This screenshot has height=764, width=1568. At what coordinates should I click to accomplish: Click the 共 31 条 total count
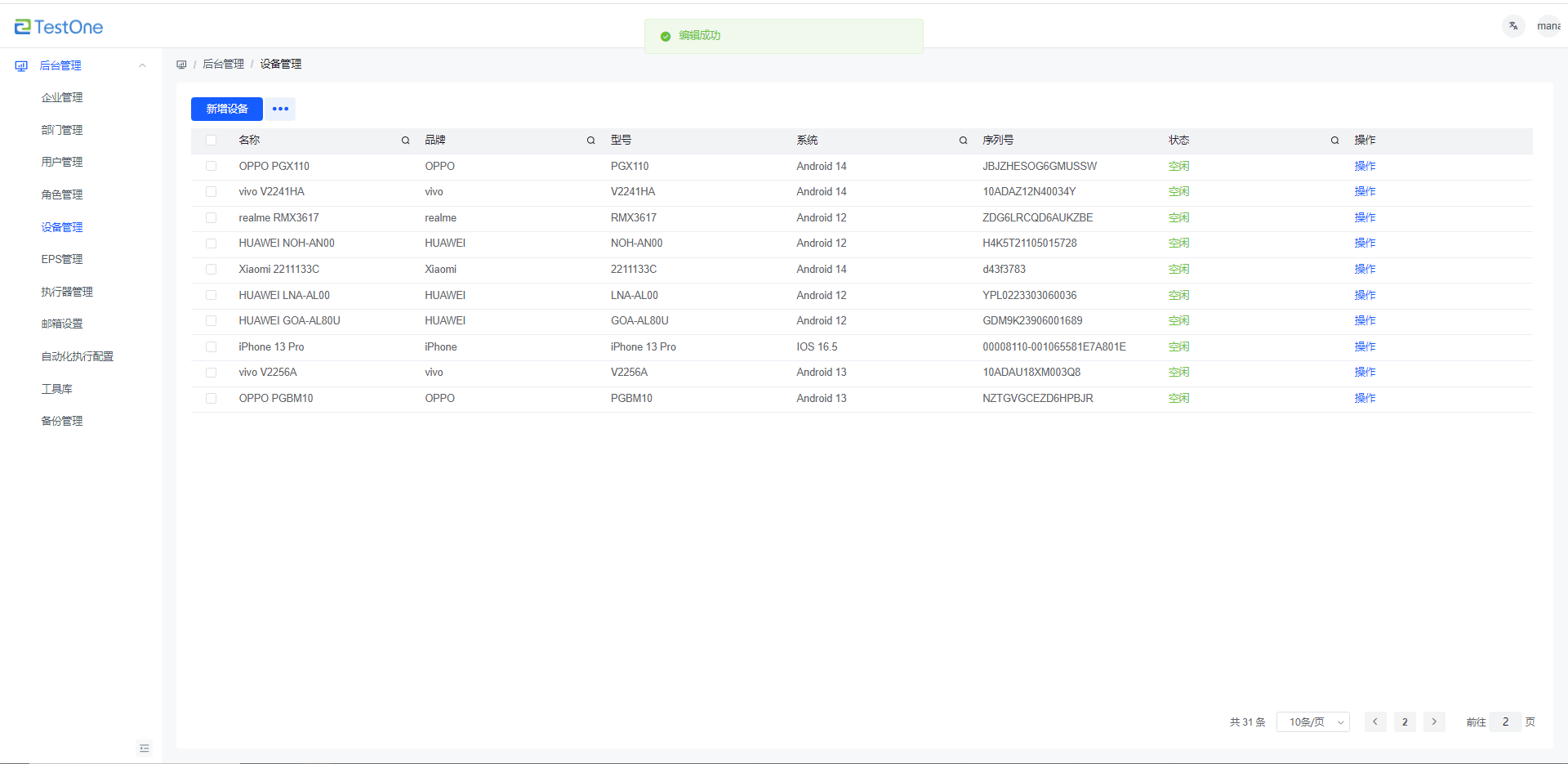(x=1247, y=722)
